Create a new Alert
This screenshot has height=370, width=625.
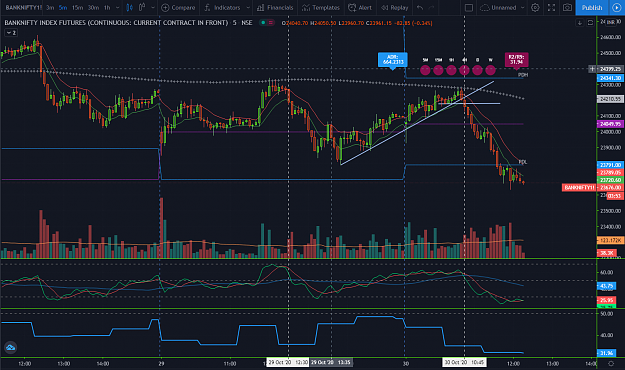pos(360,8)
